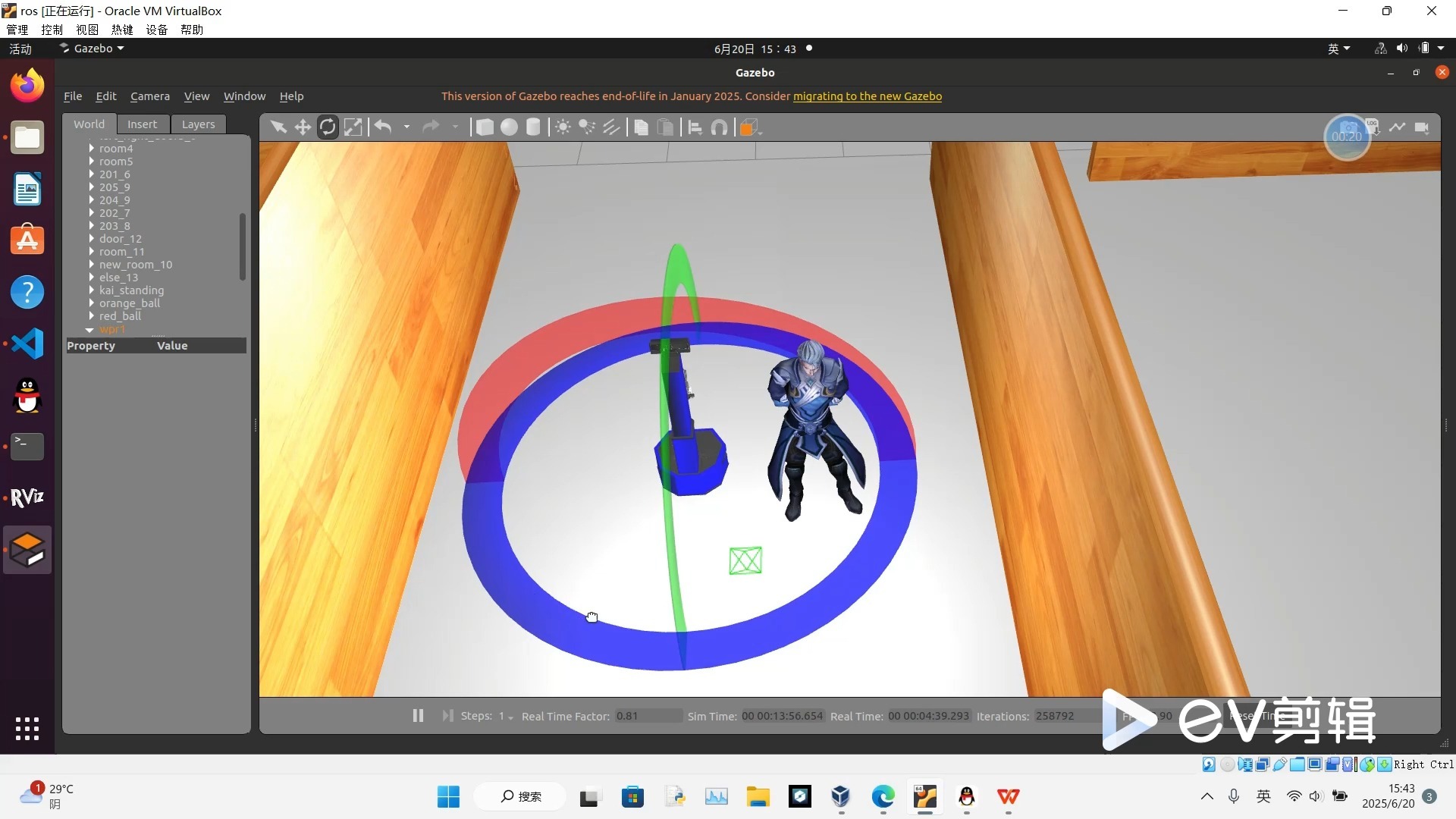The width and height of the screenshot is (1456, 819).
Task: Collapse the wpr1 model entry
Action: pos(90,330)
